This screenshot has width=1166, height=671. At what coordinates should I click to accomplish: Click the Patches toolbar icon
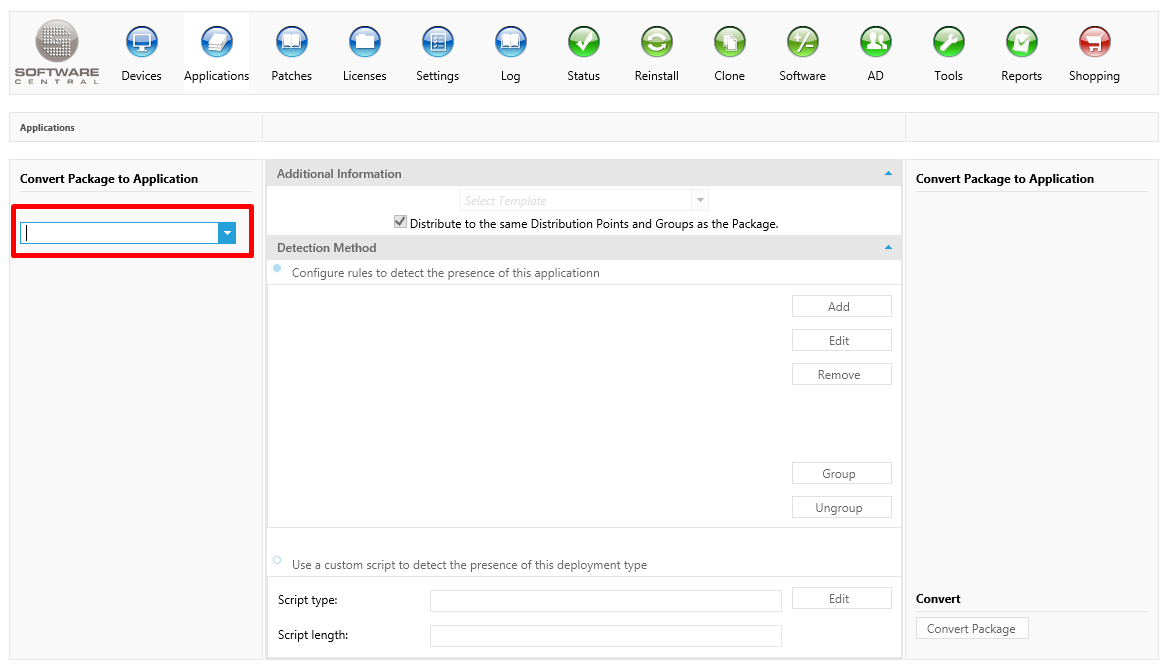click(291, 43)
